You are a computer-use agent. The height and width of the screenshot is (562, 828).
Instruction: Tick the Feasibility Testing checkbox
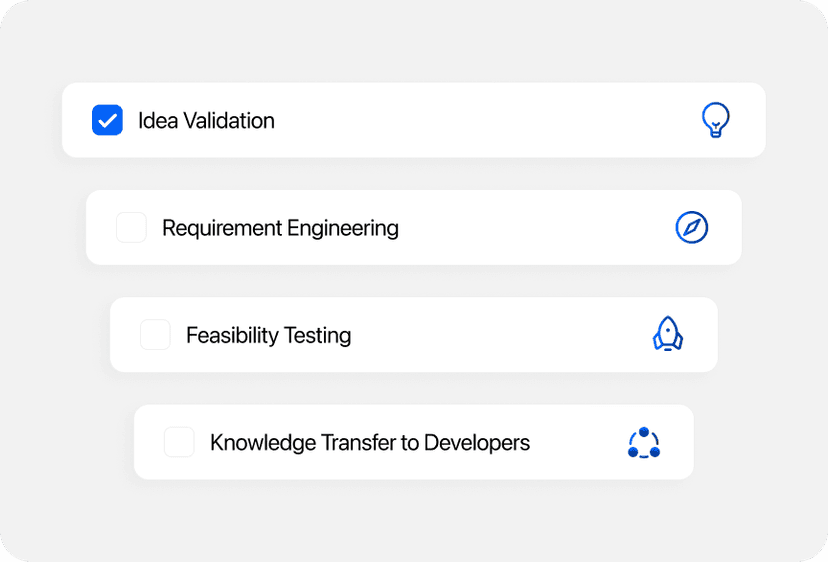coord(155,335)
